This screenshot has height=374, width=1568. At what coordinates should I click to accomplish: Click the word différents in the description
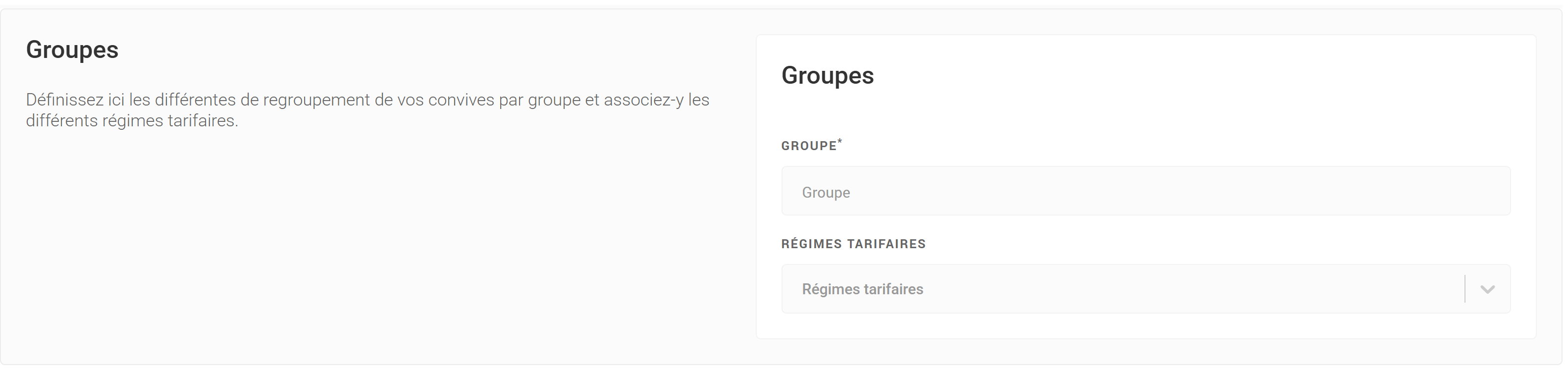click(61, 120)
